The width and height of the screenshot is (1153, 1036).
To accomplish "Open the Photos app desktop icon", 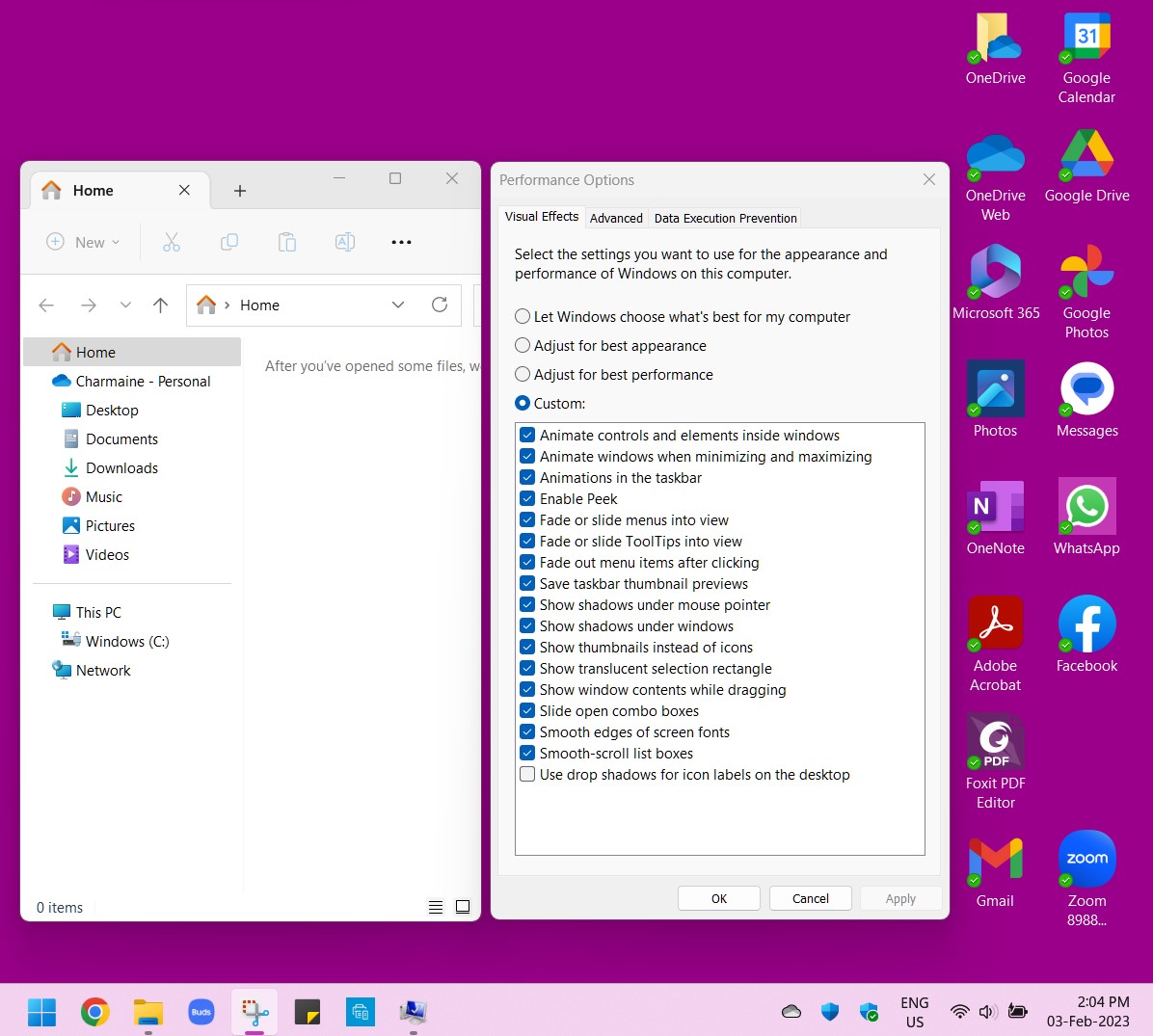I will 996,401.
